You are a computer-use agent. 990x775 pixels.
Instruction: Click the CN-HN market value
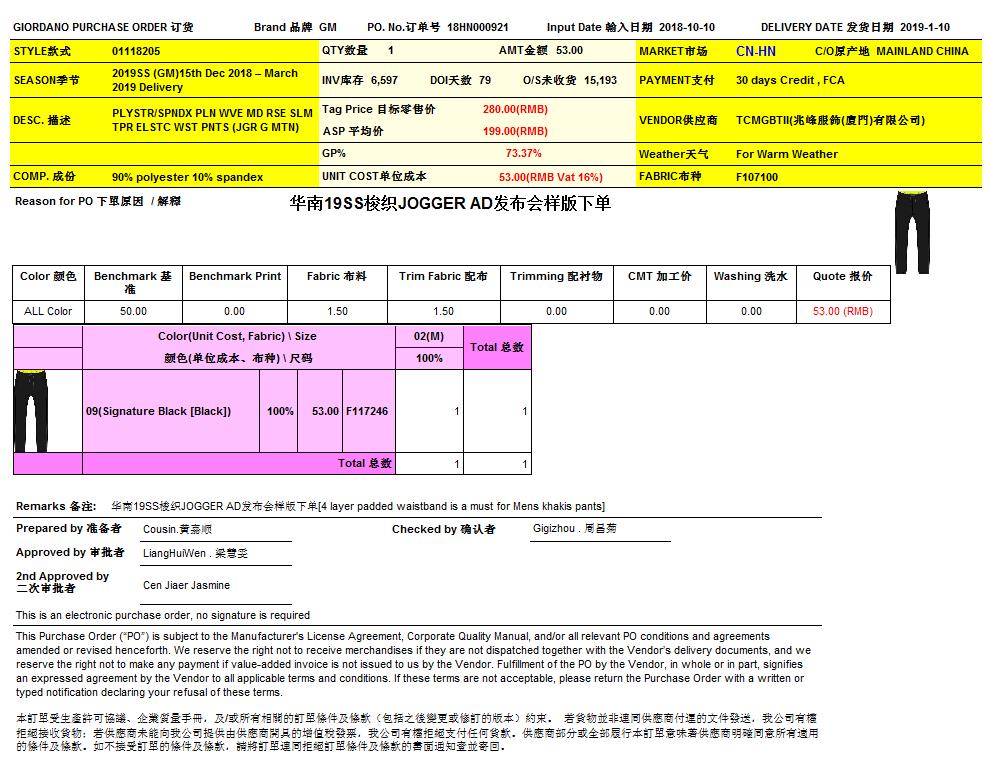coord(755,51)
